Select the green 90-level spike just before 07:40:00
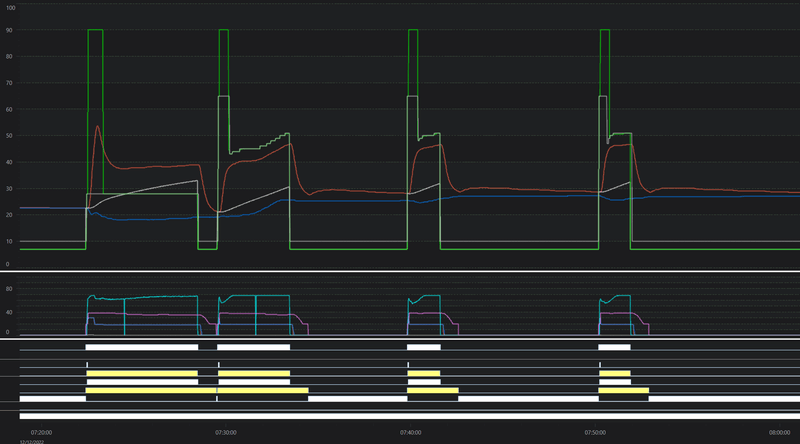Image resolution: width=800 pixels, height=444 pixels. [x=413, y=30]
